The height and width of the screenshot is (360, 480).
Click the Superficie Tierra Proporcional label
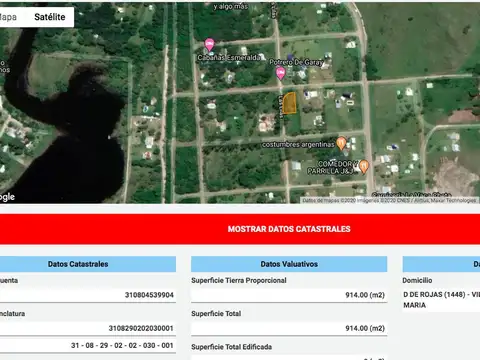tap(239, 280)
